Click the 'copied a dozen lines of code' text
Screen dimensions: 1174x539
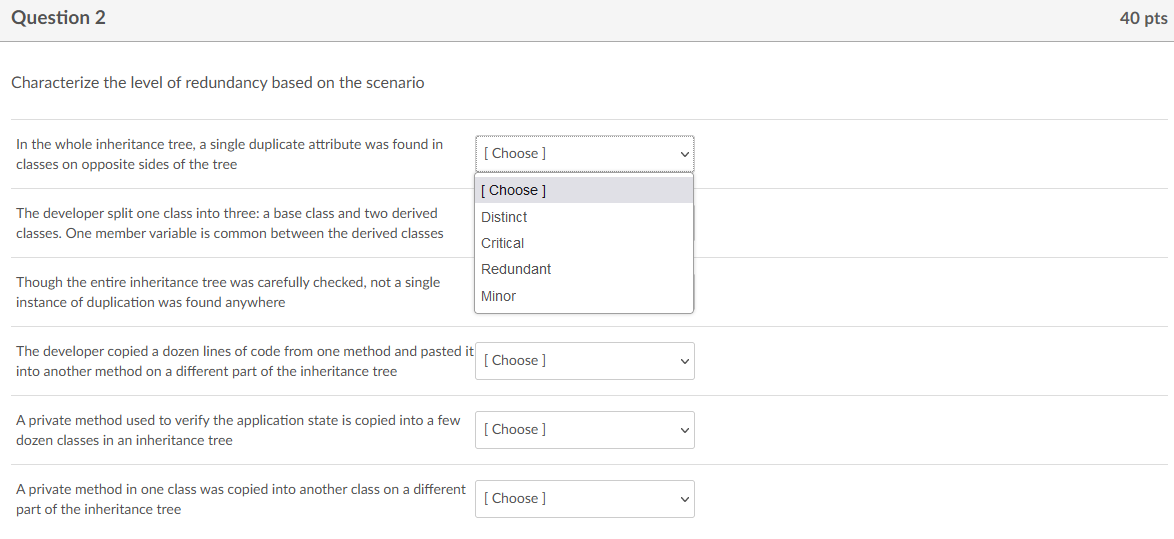pos(244,361)
